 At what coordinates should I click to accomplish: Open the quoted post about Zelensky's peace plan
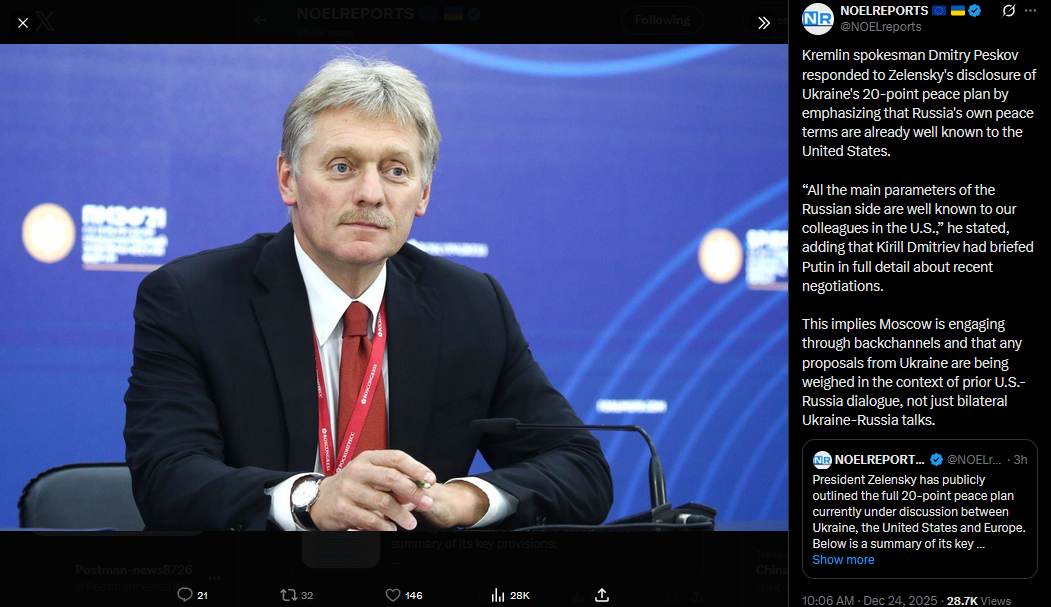(x=920, y=509)
